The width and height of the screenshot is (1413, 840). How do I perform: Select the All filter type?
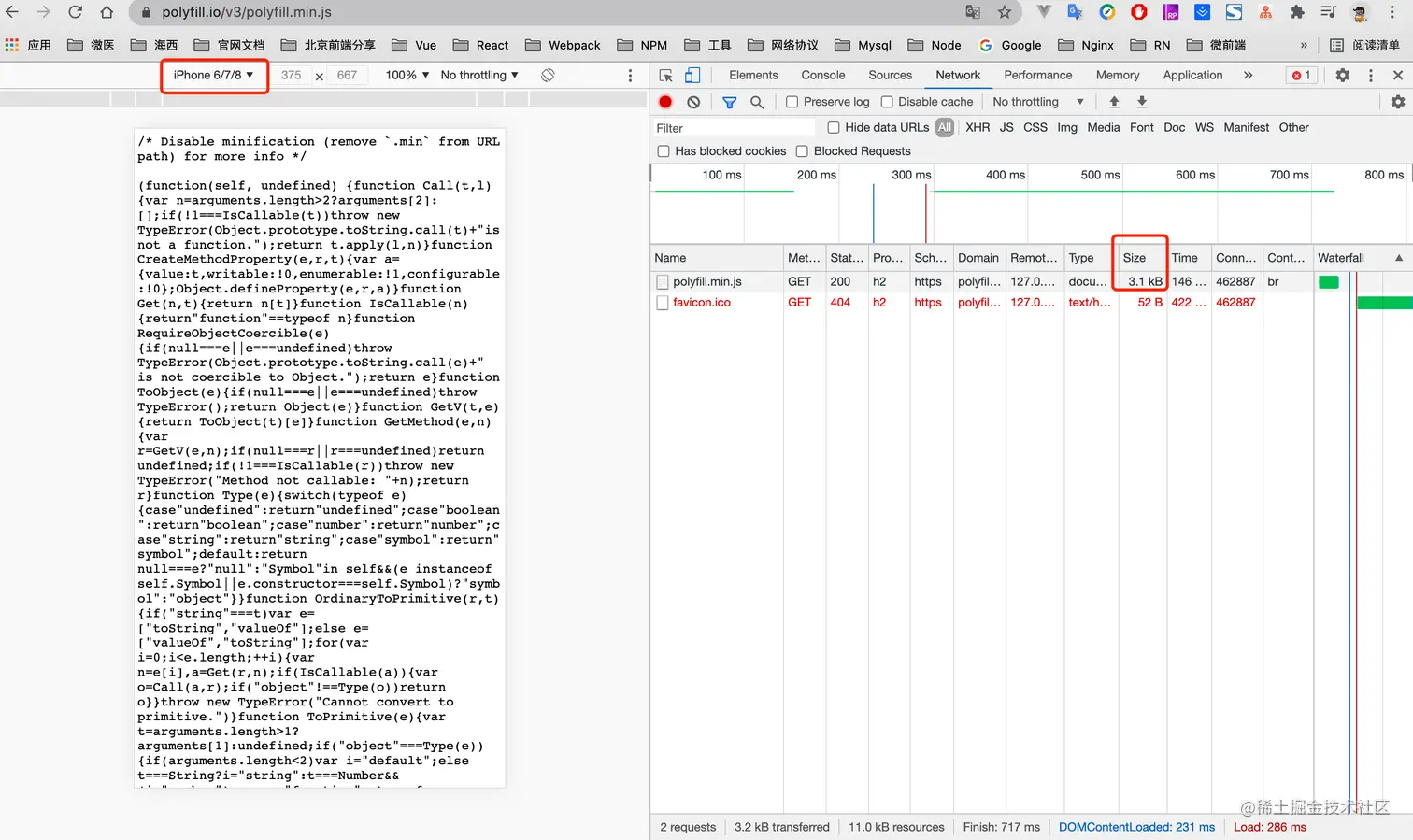945,127
